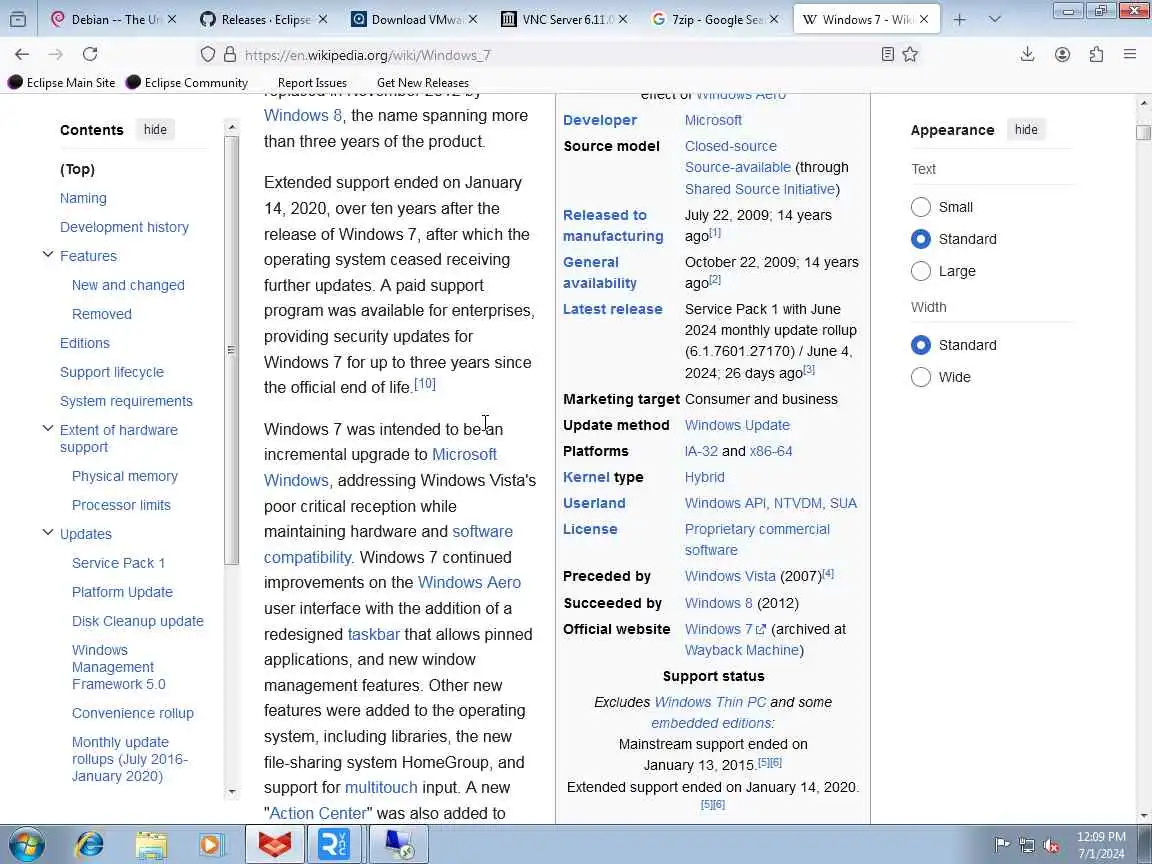The width and height of the screenshot is (1152, 864).
Task: Open Eclipse Community bookmark
Action: pyautogui.click(x=187, y=82)
